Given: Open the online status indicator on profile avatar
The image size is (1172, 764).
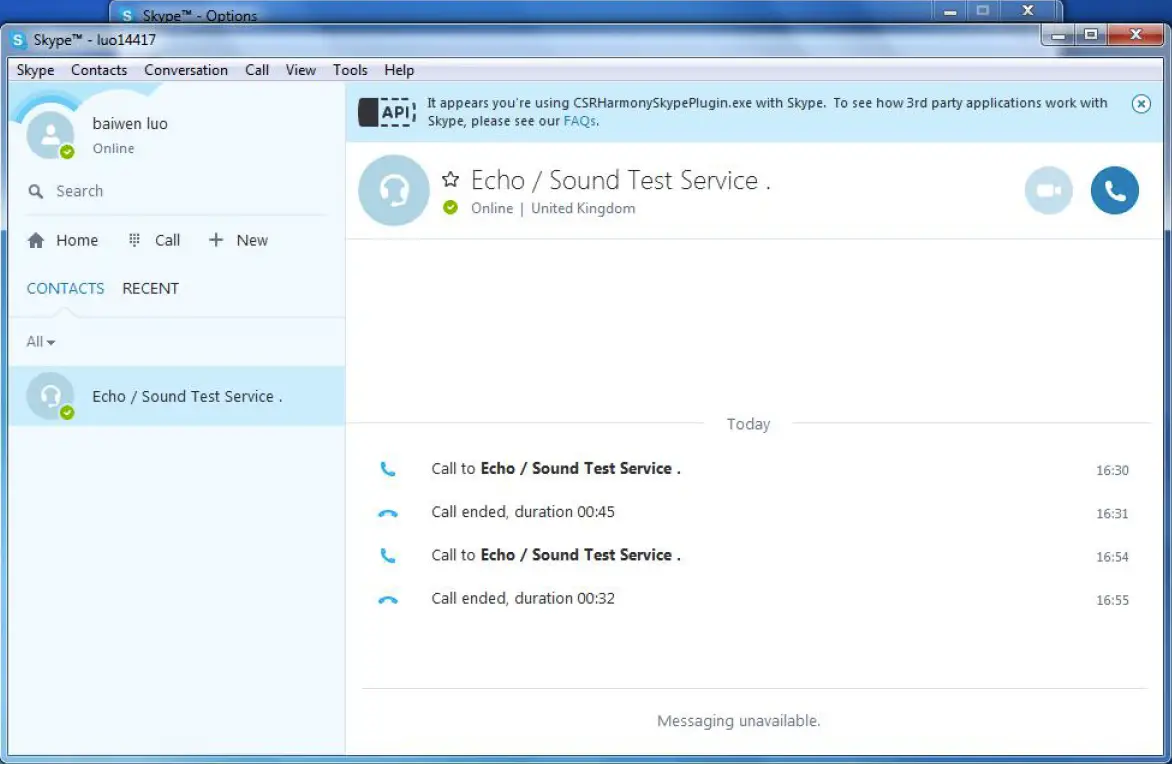Looking at the screenshot, I should click(x=67, y=152).
